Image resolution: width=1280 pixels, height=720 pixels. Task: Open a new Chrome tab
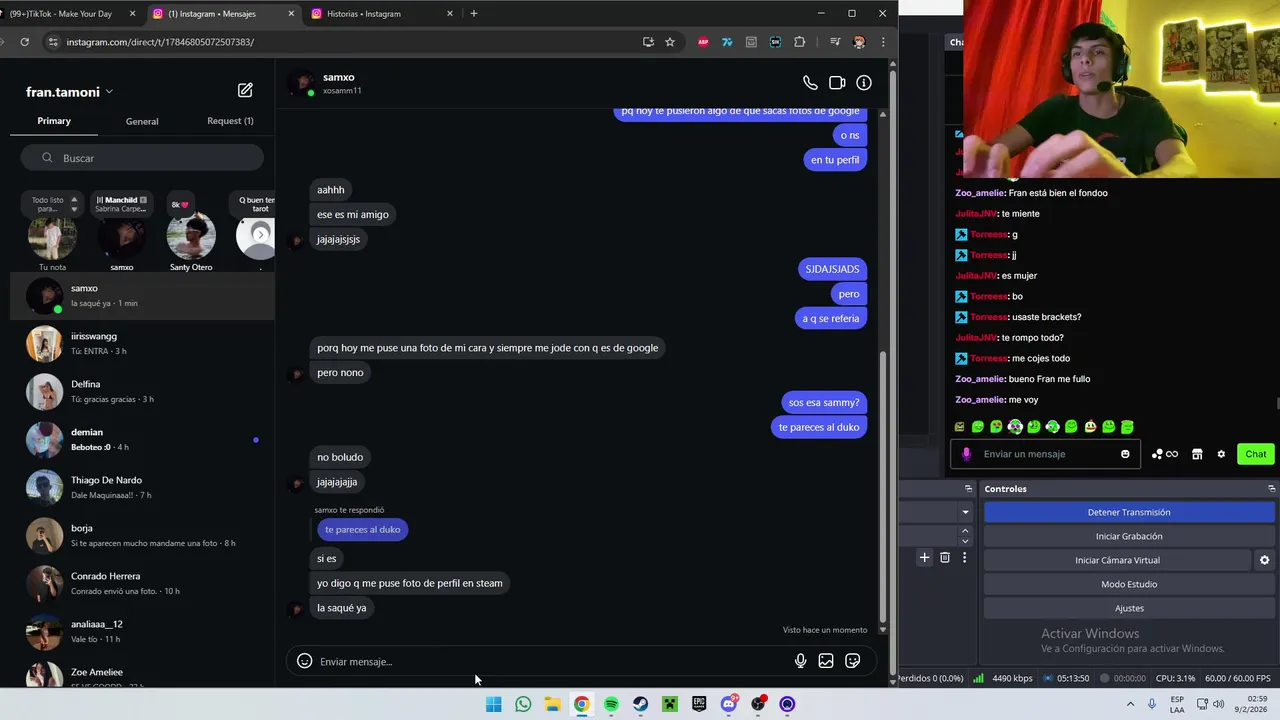coord(474,14)
